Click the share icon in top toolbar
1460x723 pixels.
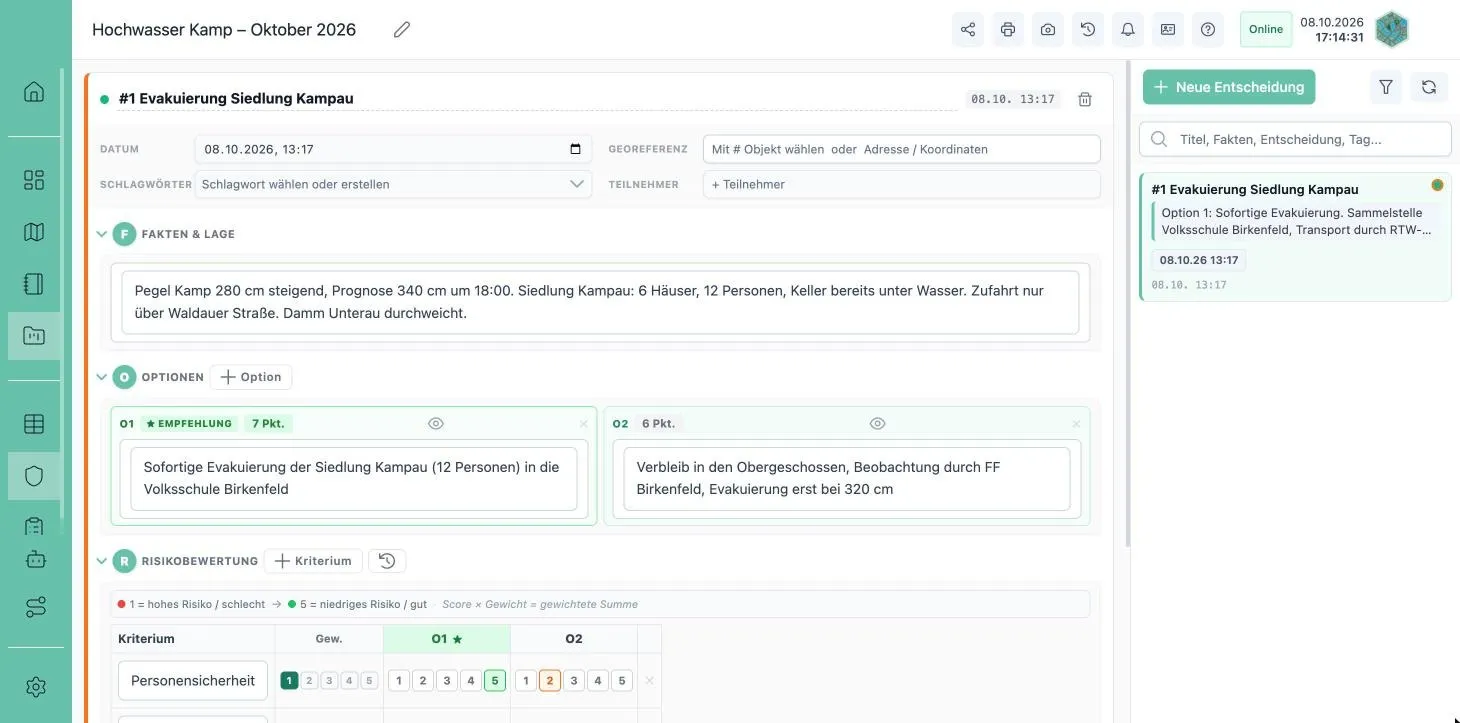(x=968, y=30)
